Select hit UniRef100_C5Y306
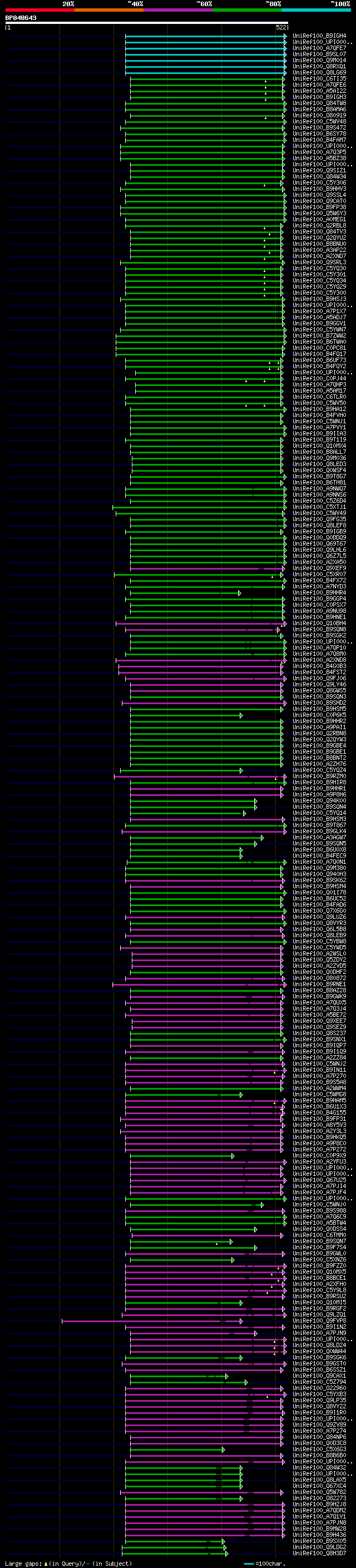The width and height of the screenshot is (356, 1568). pyautogui.click(x=319, y=183)
